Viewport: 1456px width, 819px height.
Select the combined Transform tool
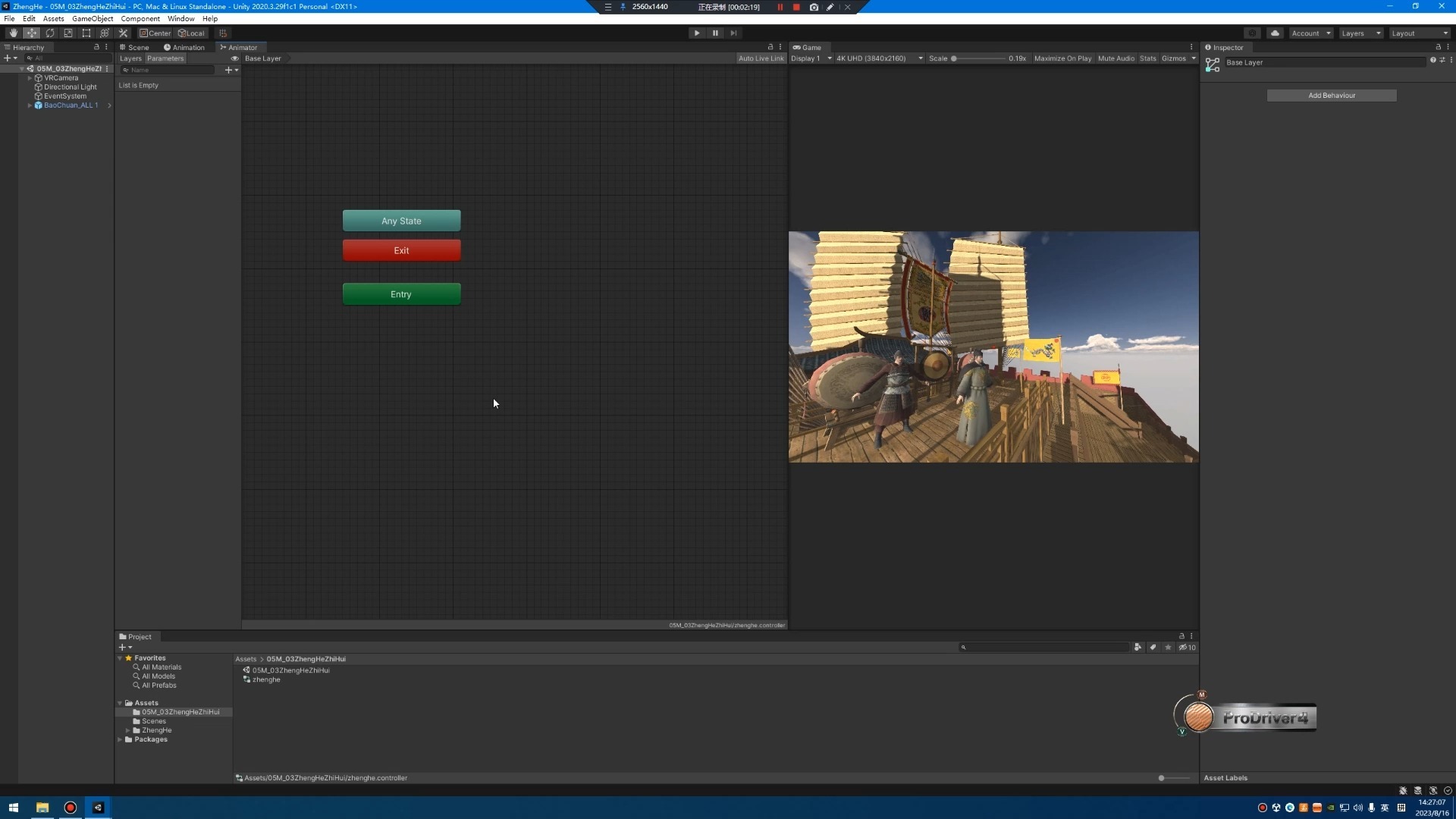pyautogui.click(x=104, y=33)
